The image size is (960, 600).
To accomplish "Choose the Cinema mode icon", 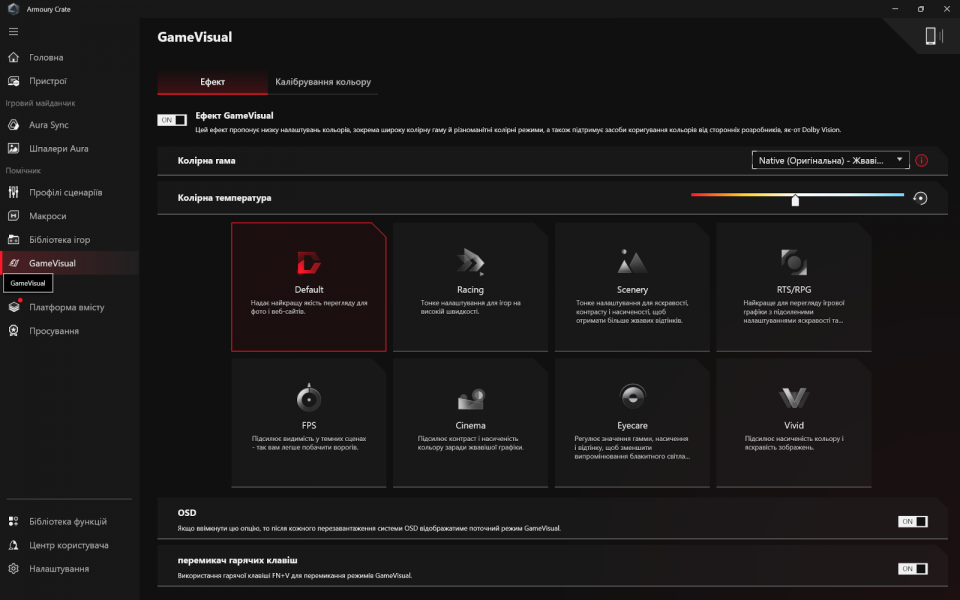I will (471, 399).
